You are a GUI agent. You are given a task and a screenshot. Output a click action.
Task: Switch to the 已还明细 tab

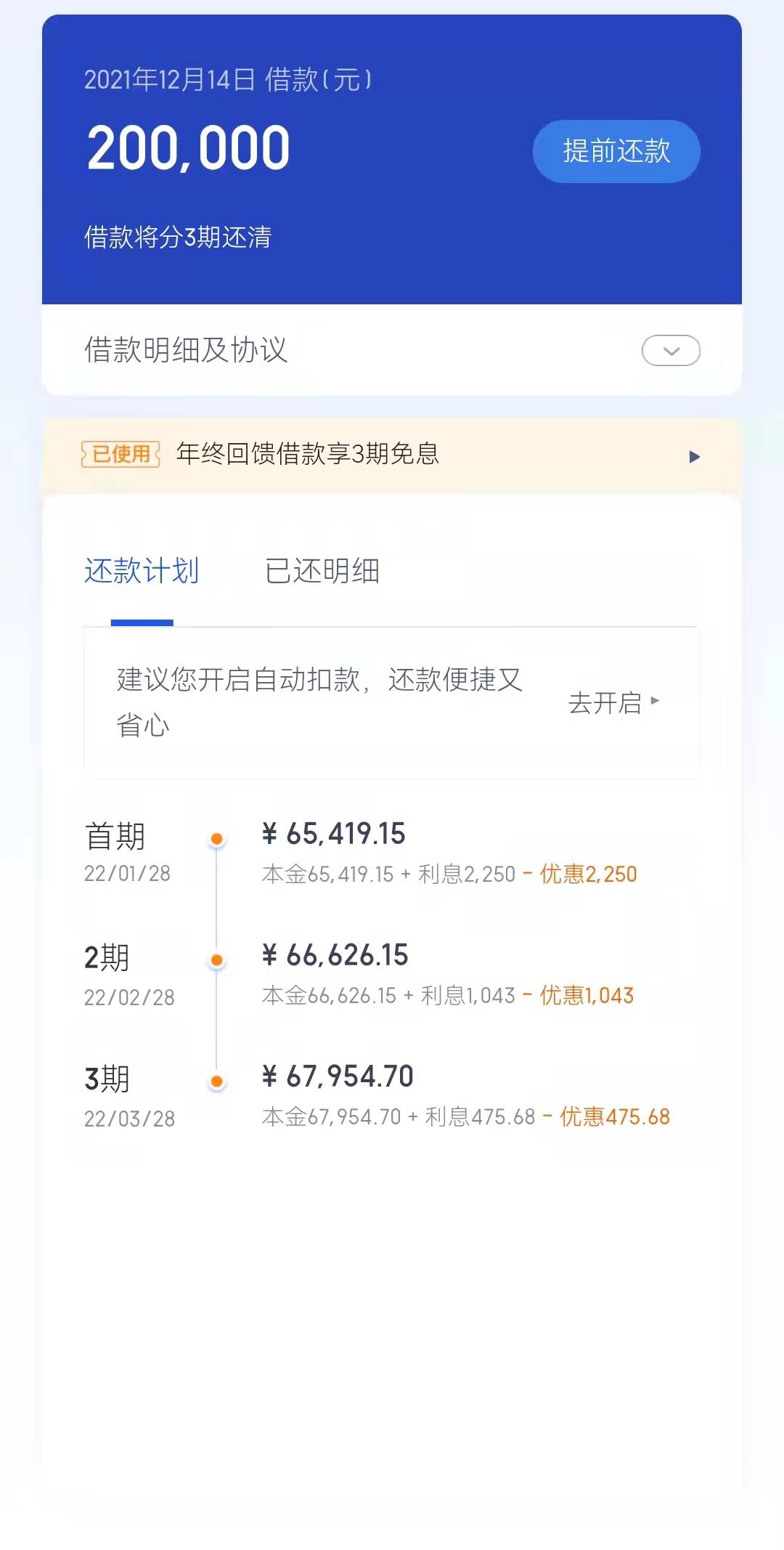(x=322, y=571)
